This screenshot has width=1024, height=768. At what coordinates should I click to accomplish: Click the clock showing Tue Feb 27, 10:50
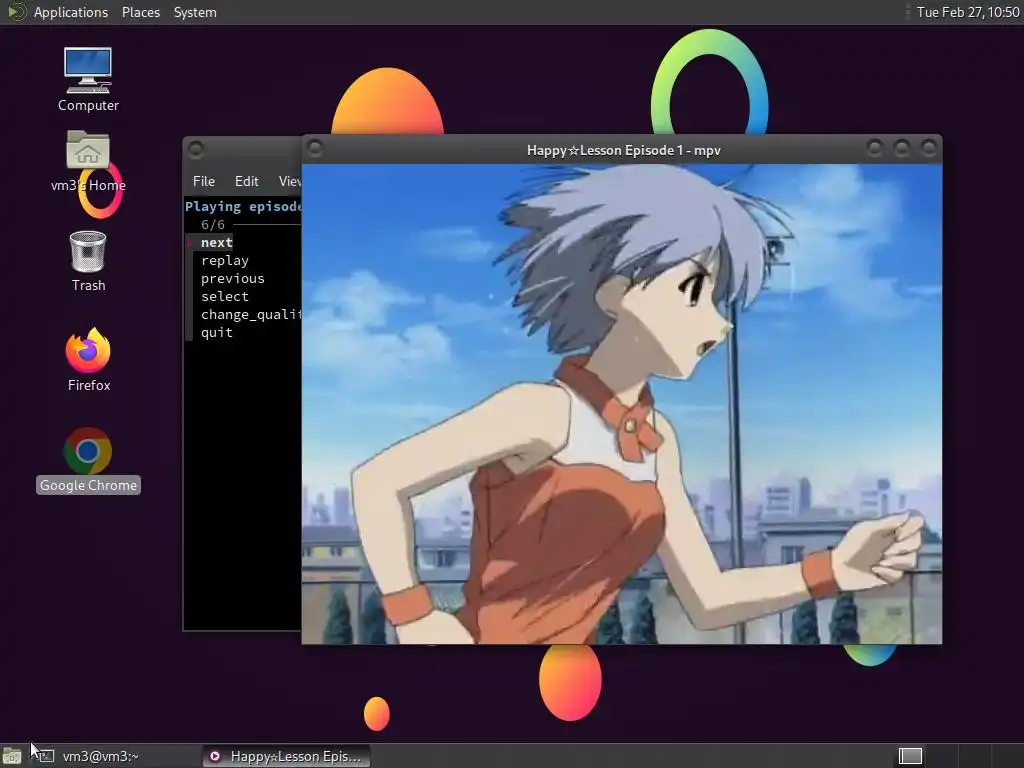(967, 12)
